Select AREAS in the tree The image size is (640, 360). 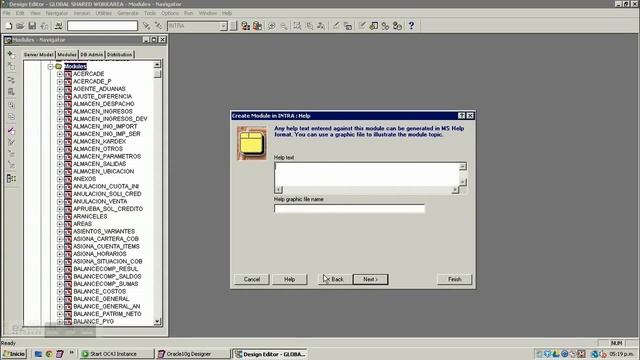click(x=82, y=224)
